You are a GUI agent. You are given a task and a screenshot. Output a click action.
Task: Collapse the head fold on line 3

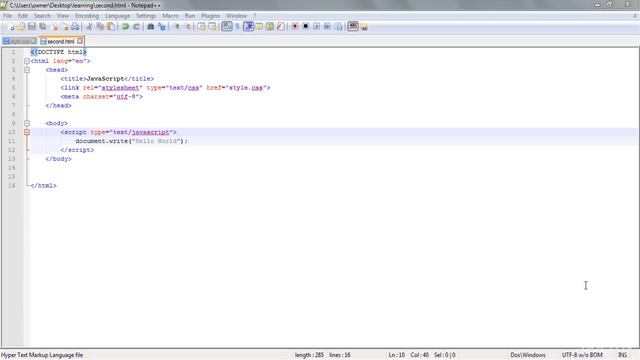point(27,70)
